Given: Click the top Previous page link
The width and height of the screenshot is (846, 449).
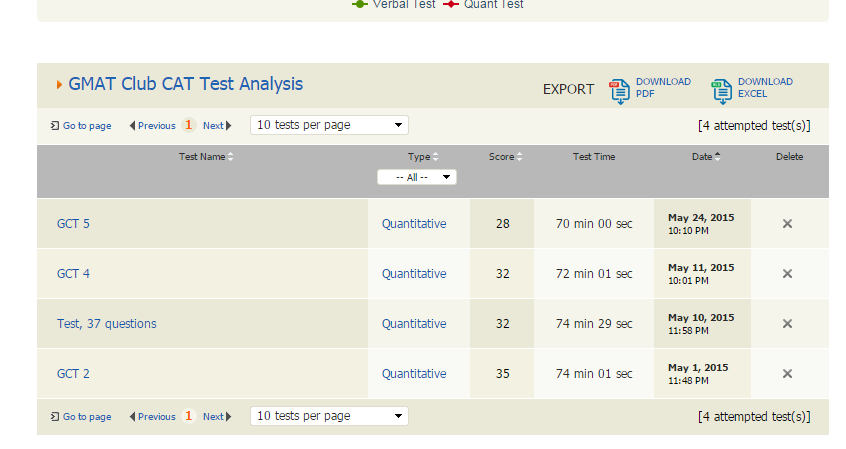Looking at the screenshot, I should pos(153,126).
